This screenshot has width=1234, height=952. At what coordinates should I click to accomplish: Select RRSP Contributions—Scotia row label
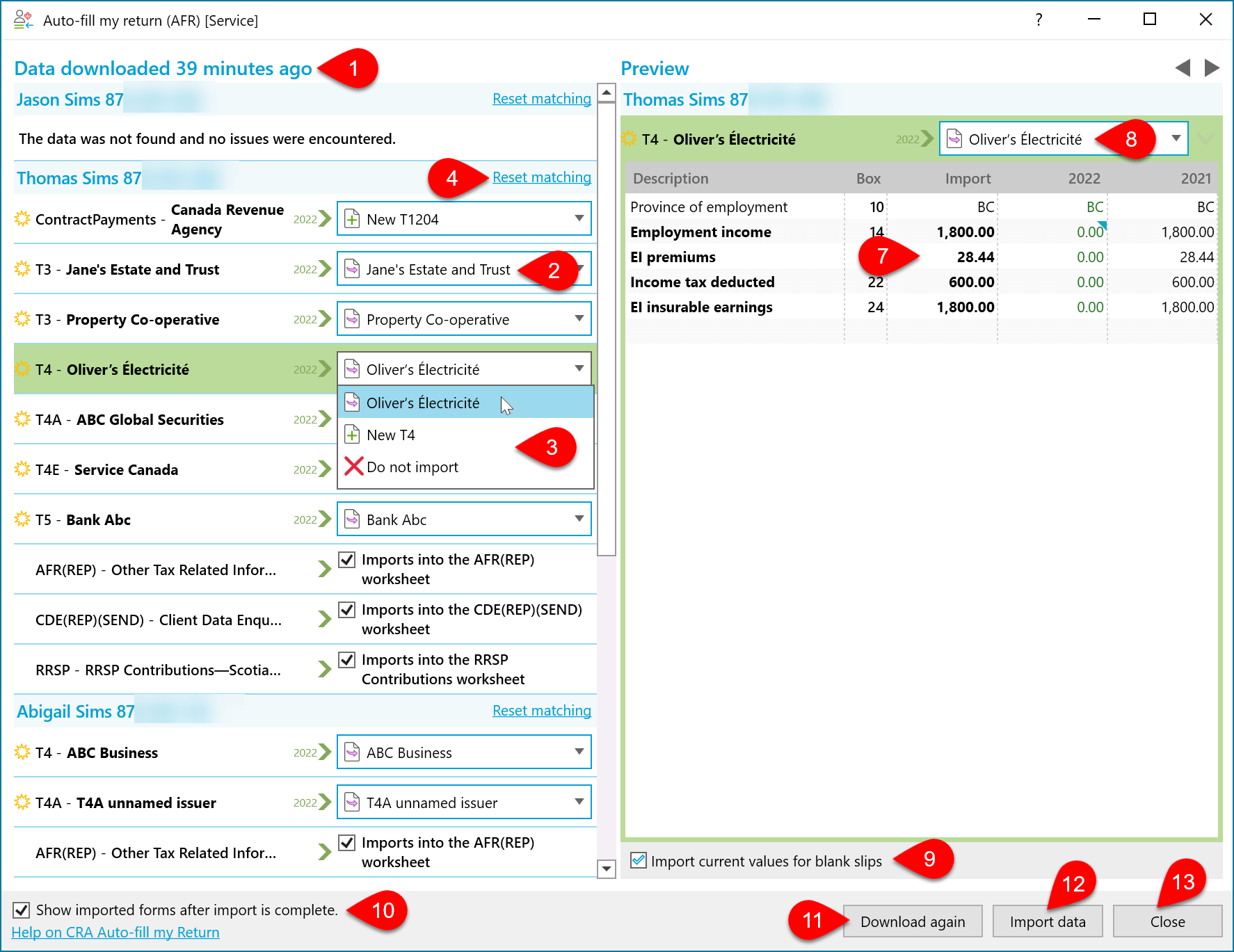pyautogui.click(x=158, y=670)
